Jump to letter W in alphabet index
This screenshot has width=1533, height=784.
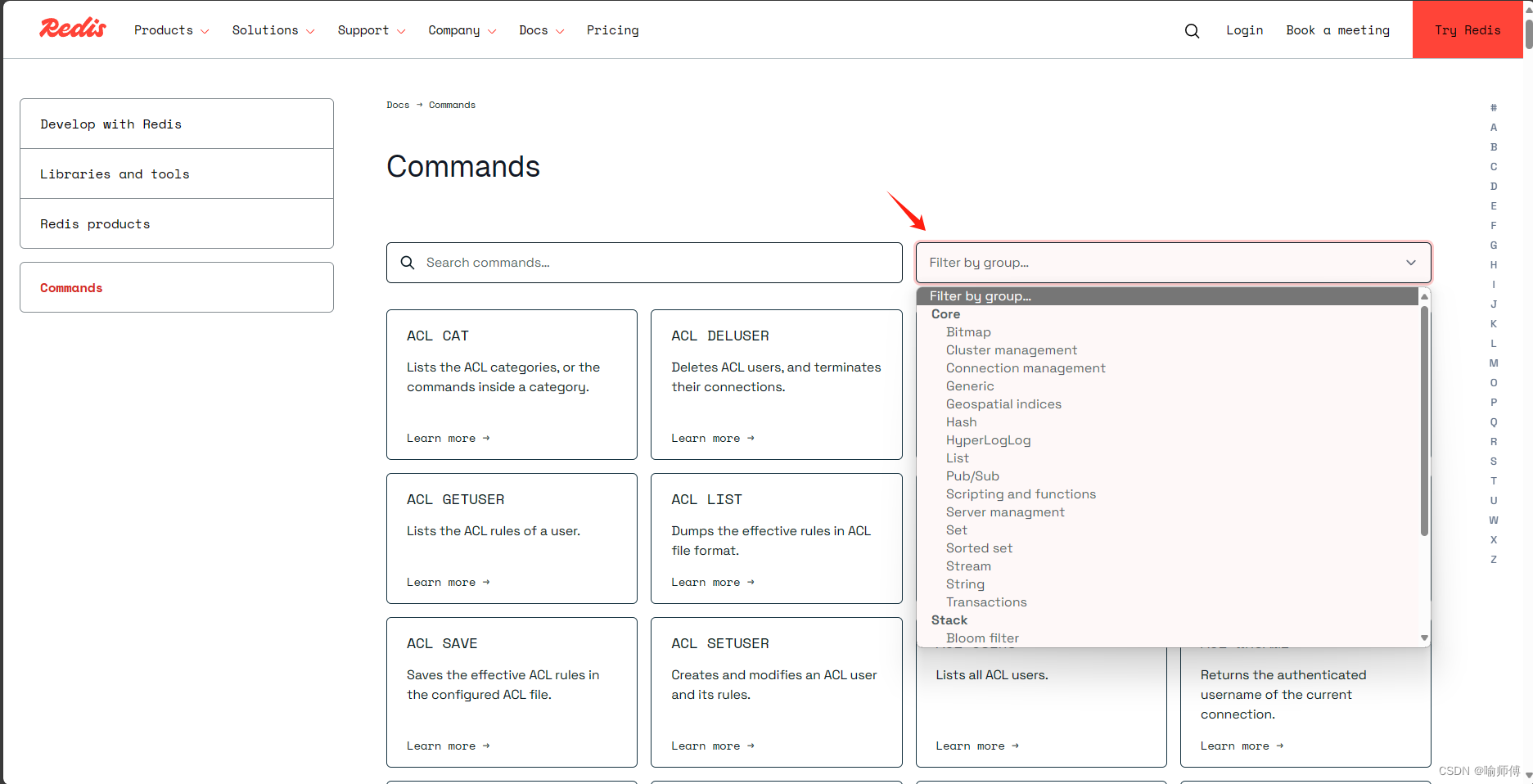pyautogui.click(x=1494, y=520)
